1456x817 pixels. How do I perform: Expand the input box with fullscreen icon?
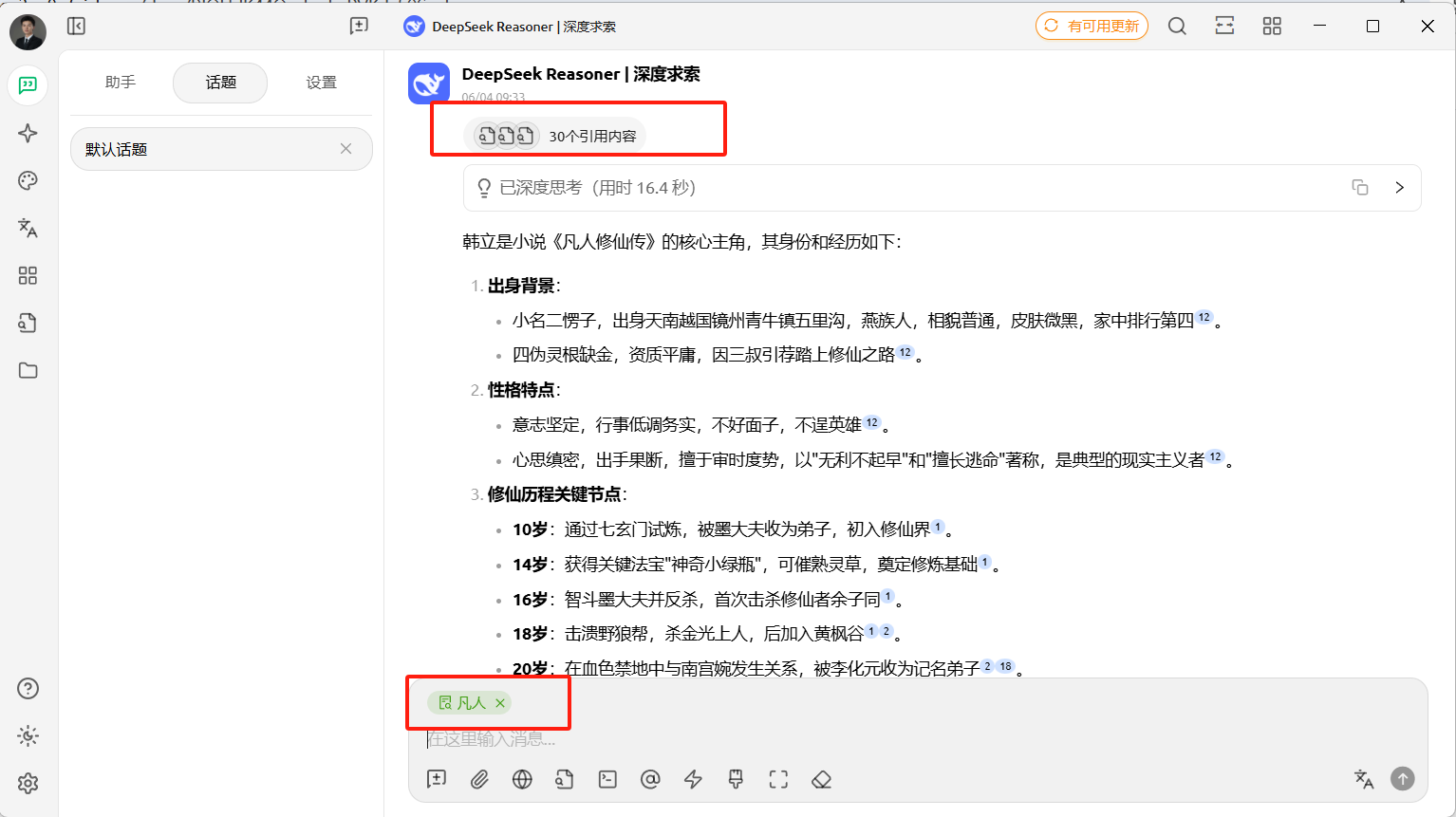778,779
